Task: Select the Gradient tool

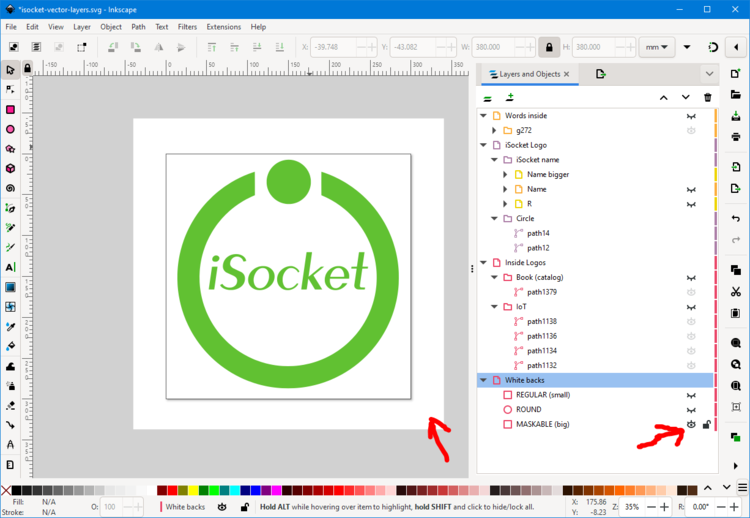Action: point(10,287)
